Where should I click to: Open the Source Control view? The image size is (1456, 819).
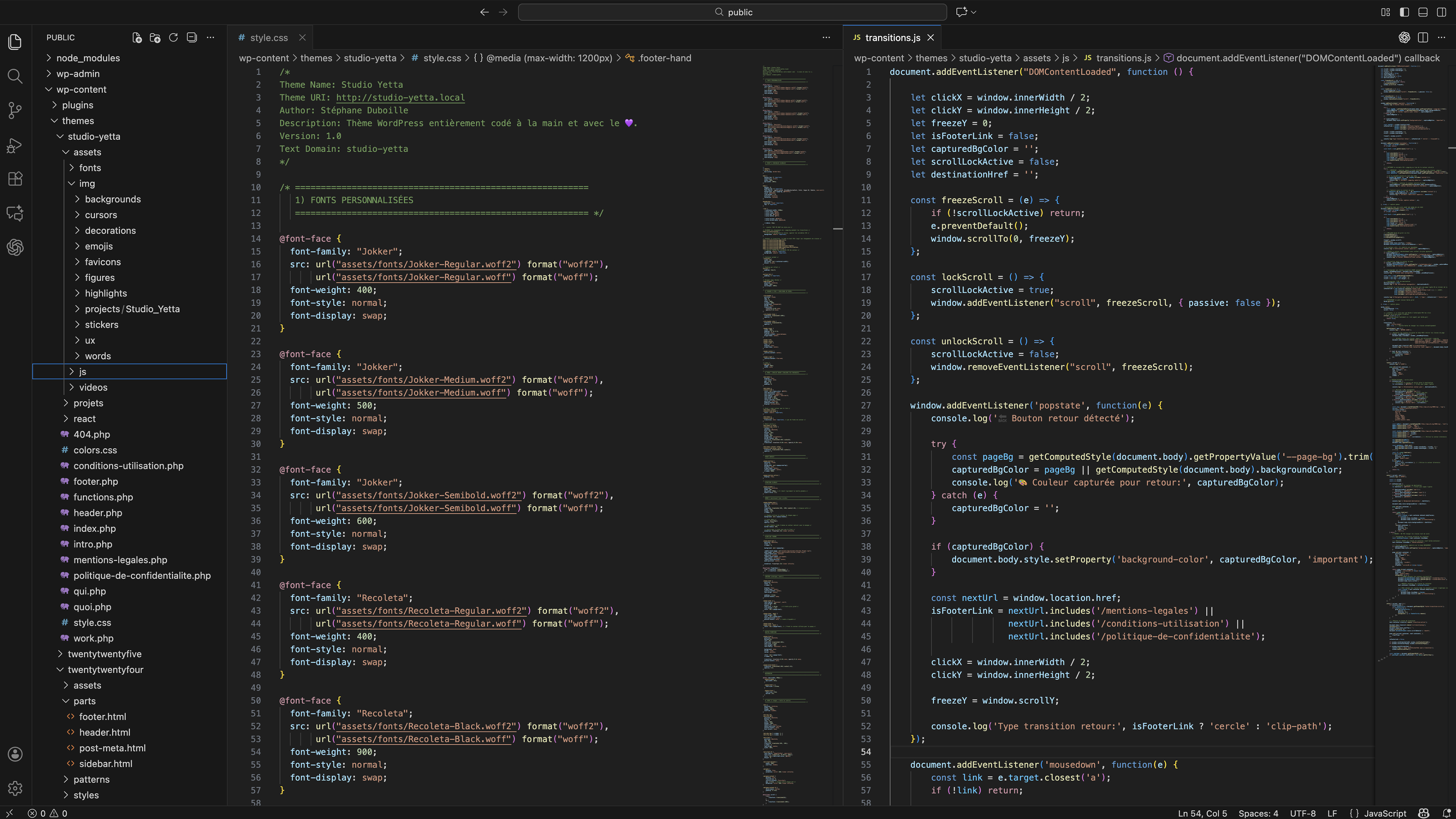[x=15, y=110]
